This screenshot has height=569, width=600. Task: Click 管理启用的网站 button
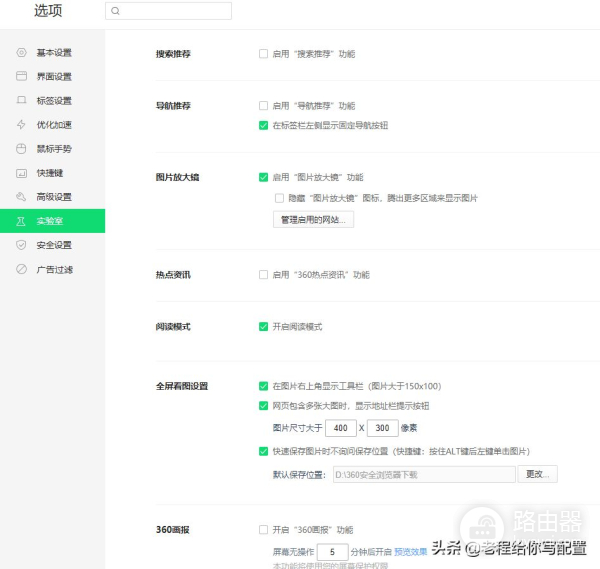click(x=313, y=220)
